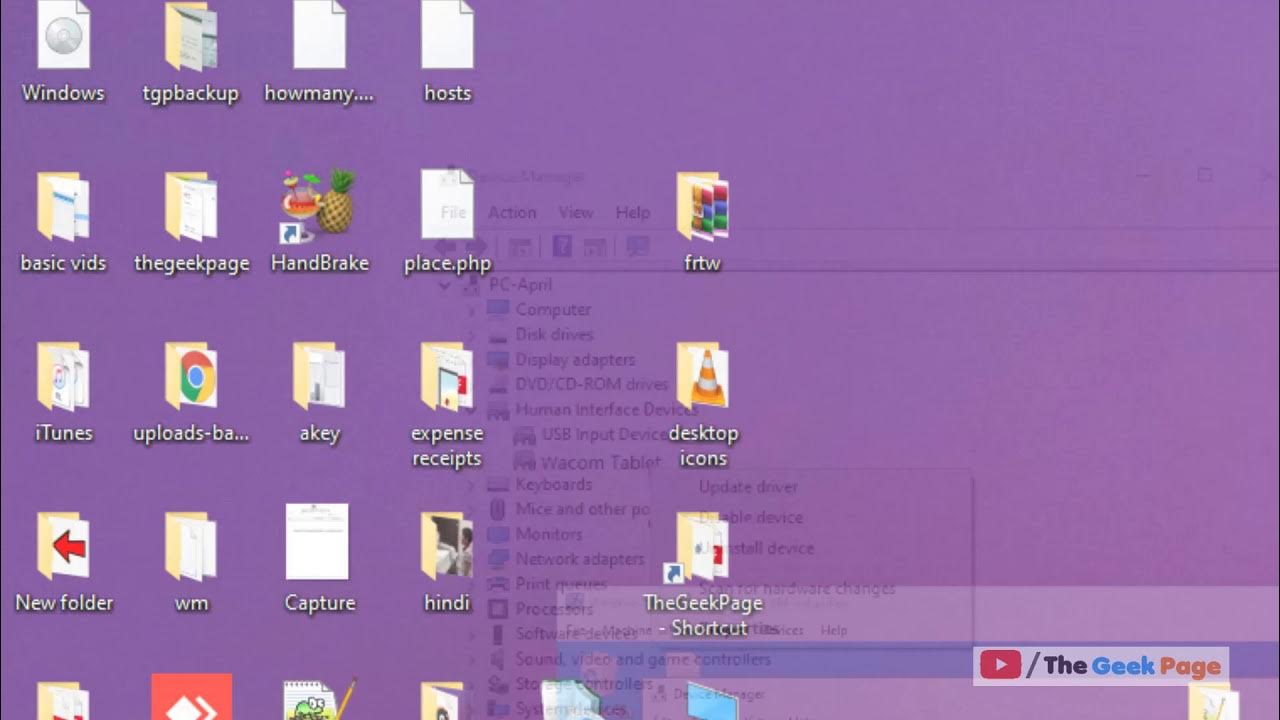Select the hosts file icon
Screen dimensions: 1280x720
[447, 36]
